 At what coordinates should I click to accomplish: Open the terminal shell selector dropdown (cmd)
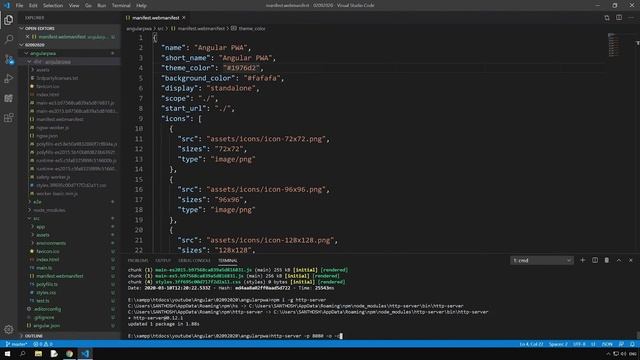(542, 260)
